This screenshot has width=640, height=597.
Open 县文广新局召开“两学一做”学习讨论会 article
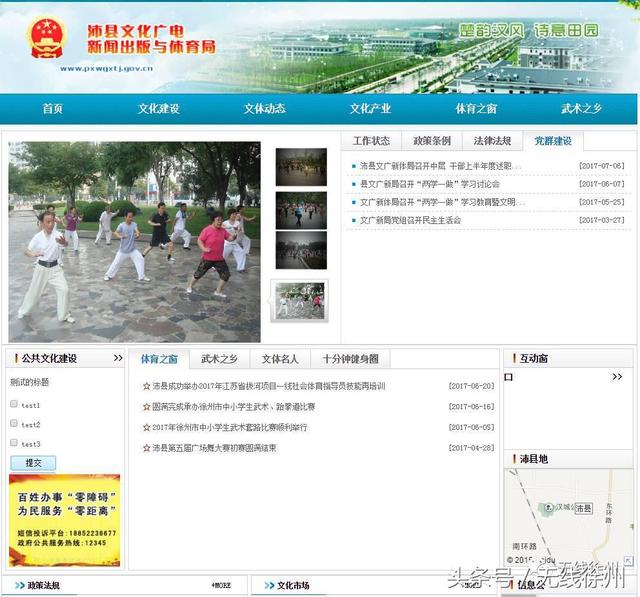tap(430, 184)
